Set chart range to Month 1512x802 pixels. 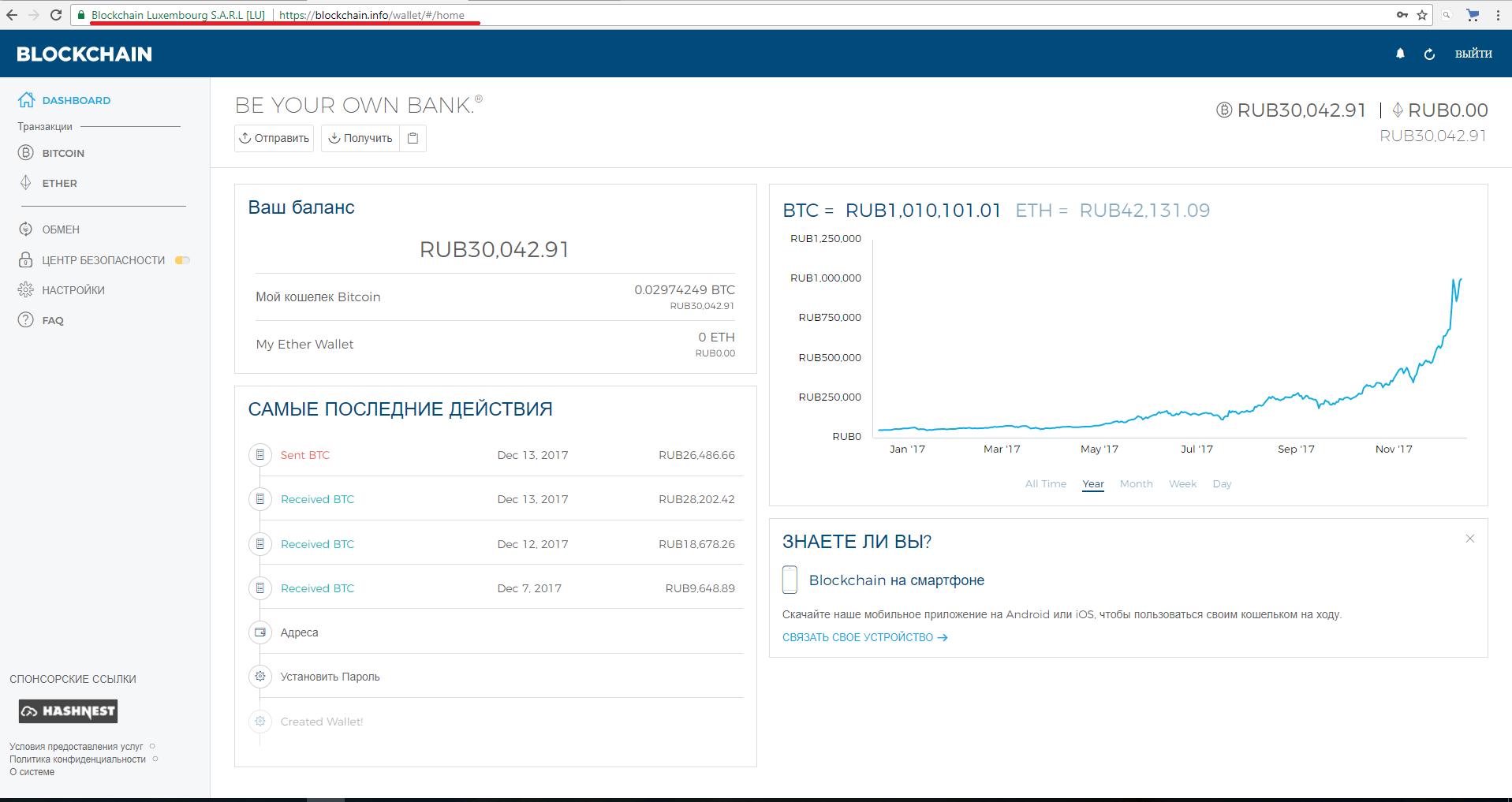pos(1136,484)
